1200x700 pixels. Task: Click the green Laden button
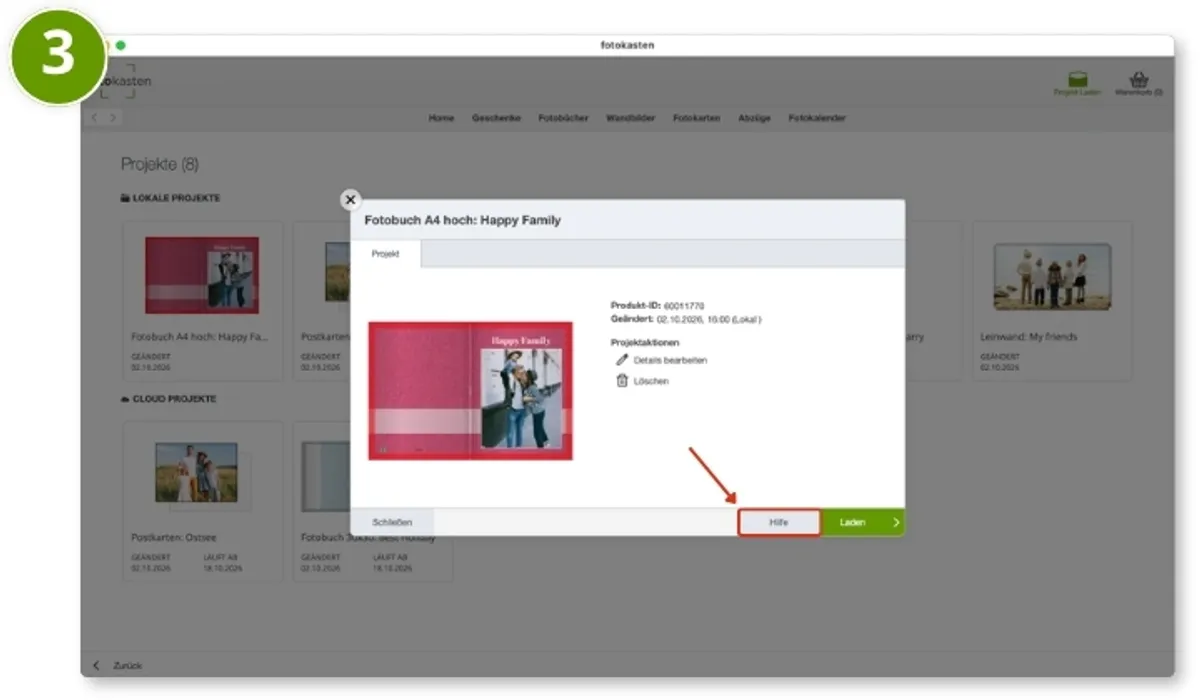click(x=863, y=522)
